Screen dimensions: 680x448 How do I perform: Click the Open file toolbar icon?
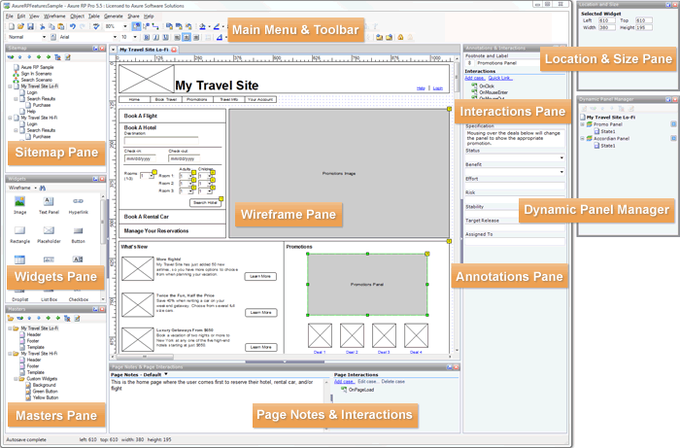(x=20, y=26)
